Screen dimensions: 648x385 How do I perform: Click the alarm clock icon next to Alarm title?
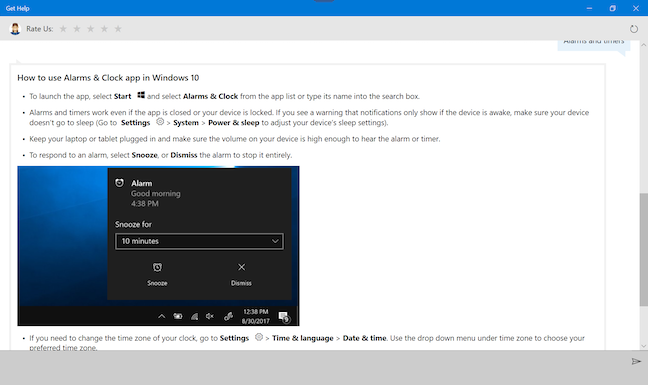point(119,183)
